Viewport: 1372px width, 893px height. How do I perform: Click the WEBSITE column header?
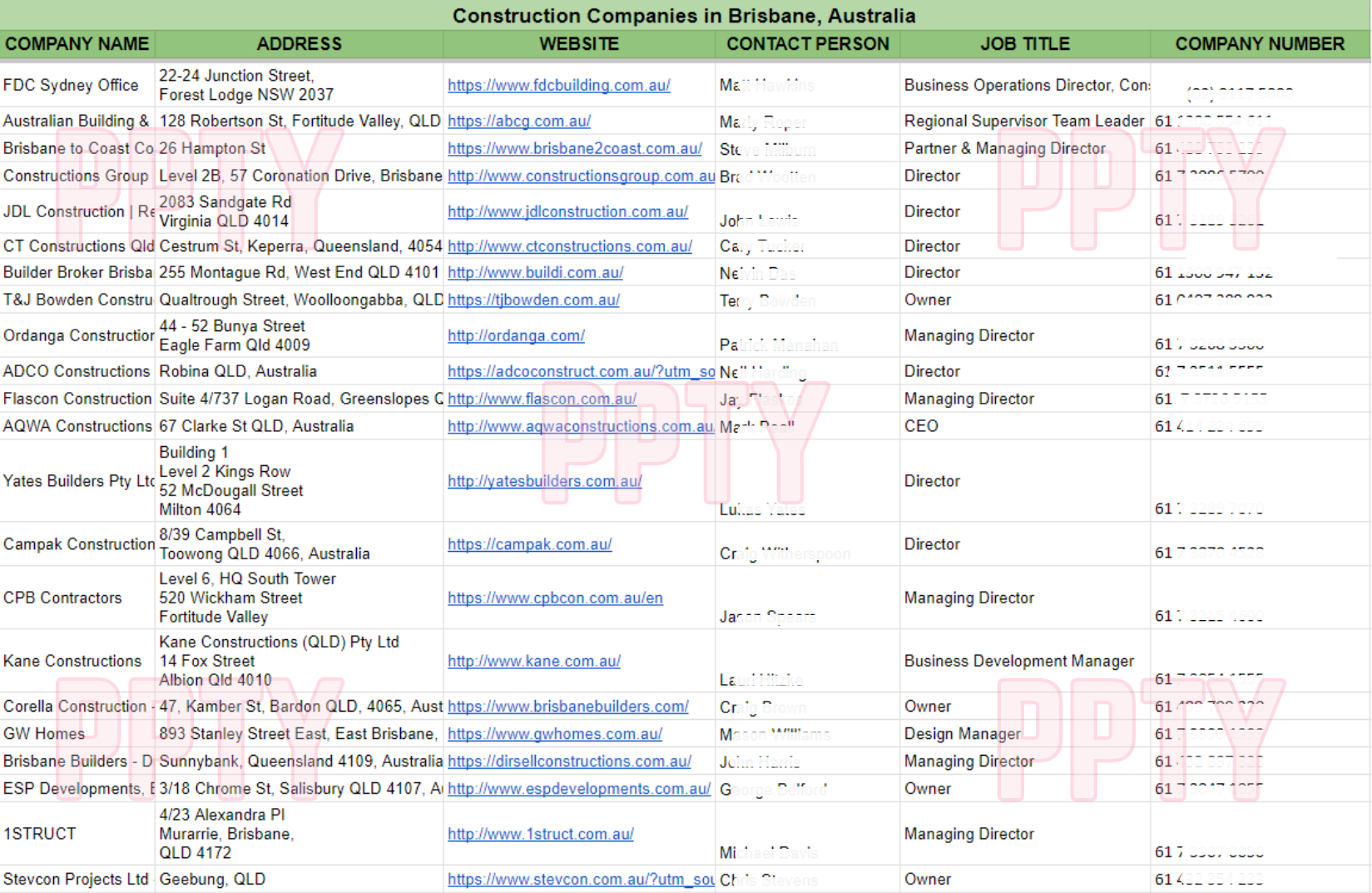[579, 44]
